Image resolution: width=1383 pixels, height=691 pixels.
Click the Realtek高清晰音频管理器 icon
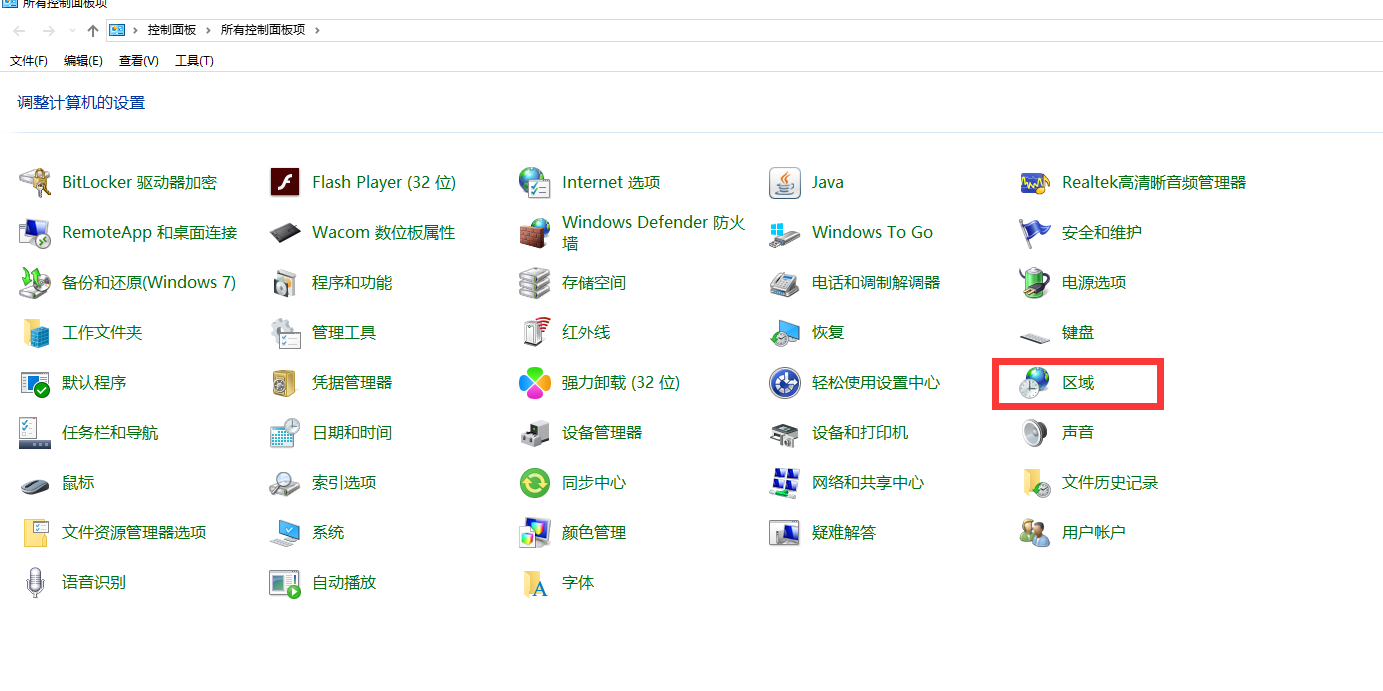click(1035, 183)
